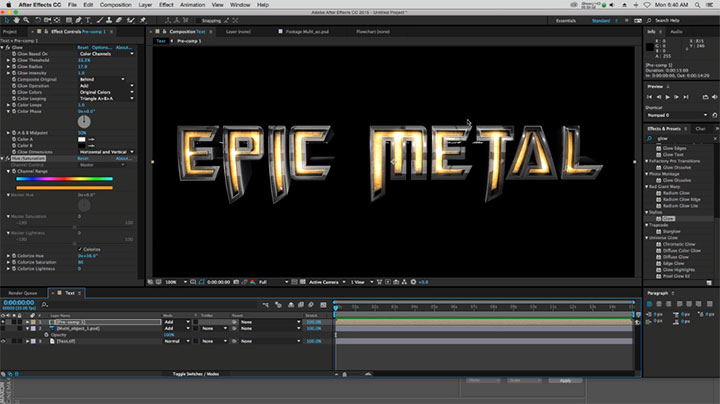Select the Pen tool
The width and height of the screenshot is (720, 404).
(79, 20)
